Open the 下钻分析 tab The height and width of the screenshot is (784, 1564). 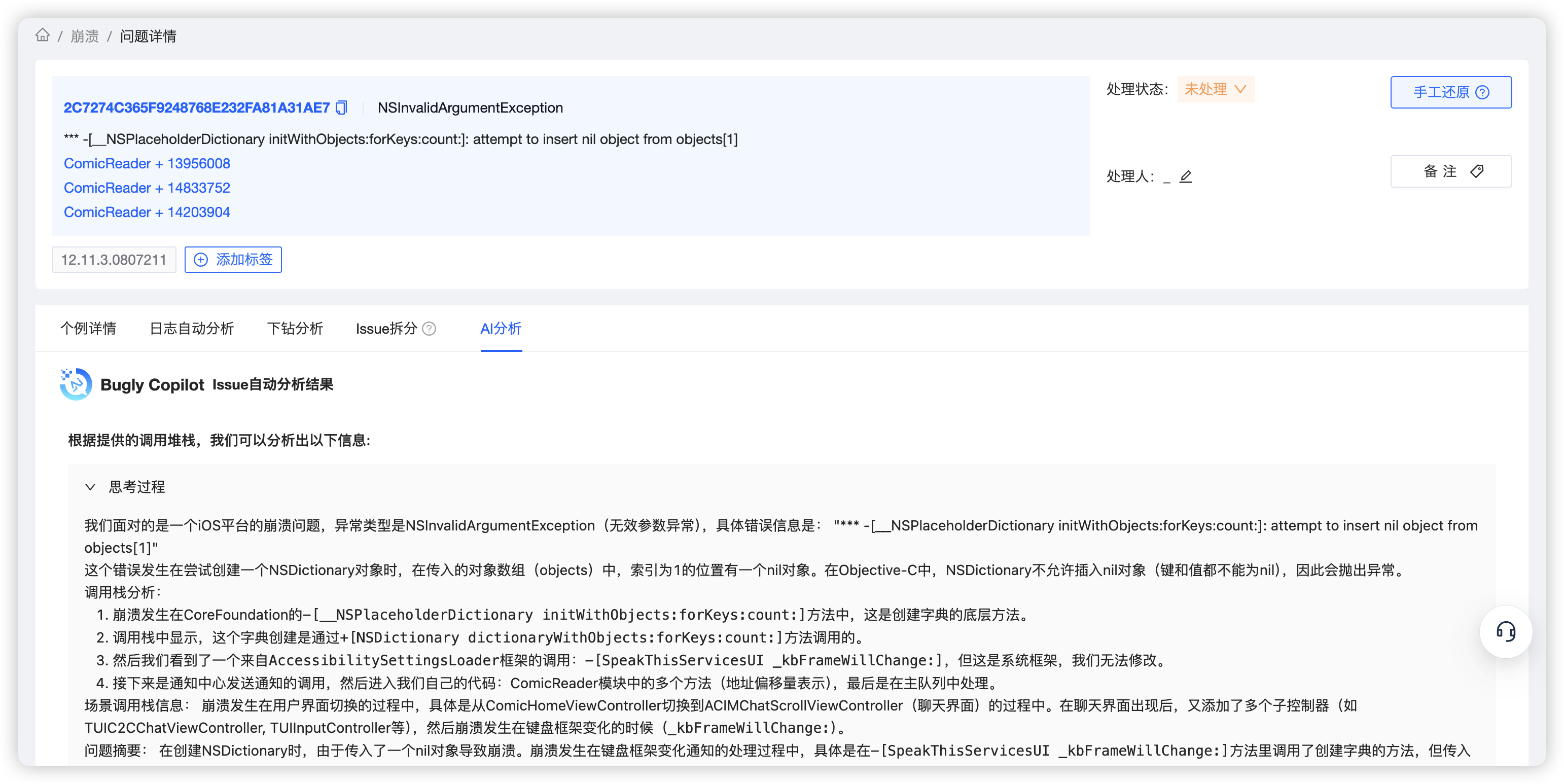[295, 329]
